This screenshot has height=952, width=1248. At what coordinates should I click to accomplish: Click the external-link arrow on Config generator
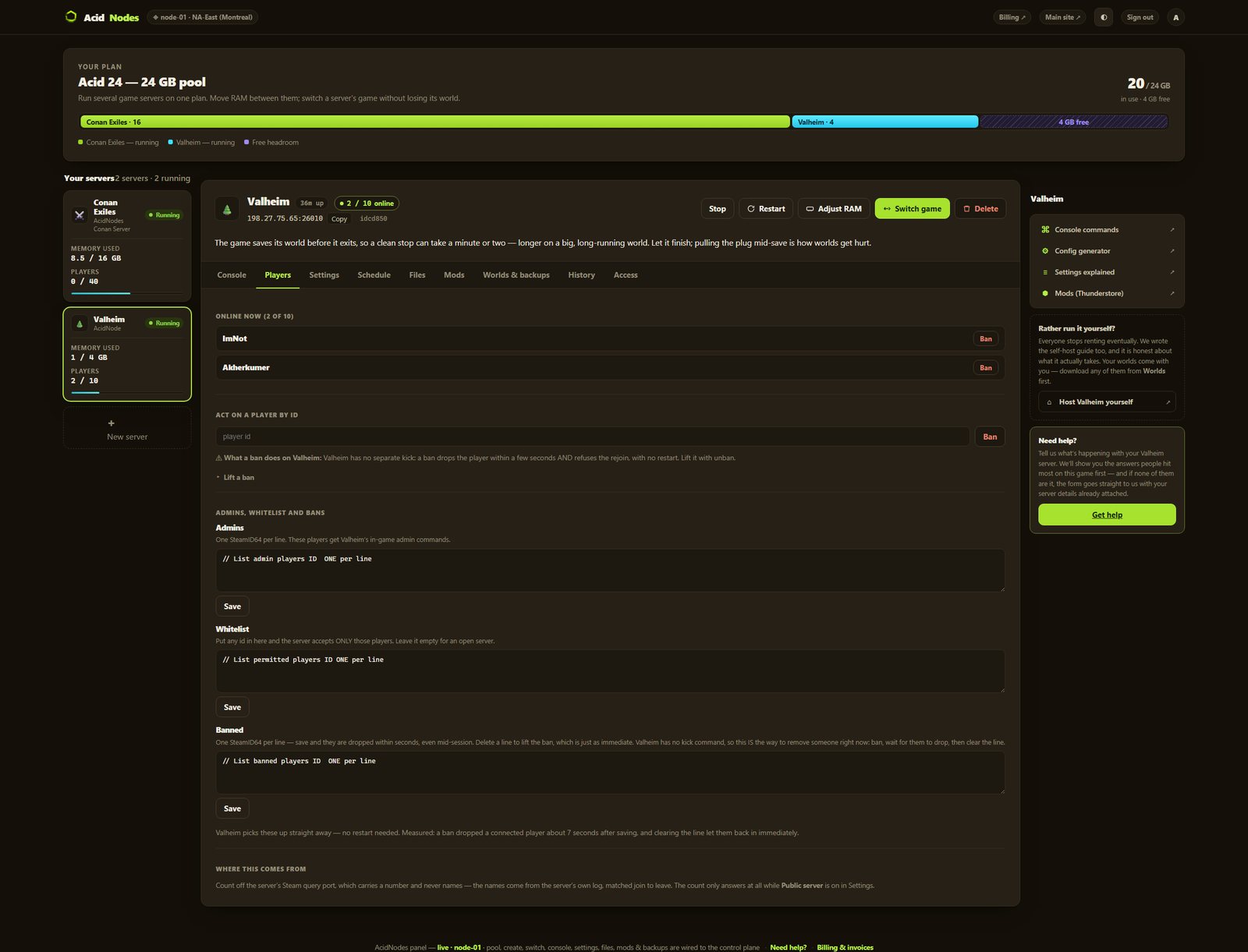coord(1172,251)
